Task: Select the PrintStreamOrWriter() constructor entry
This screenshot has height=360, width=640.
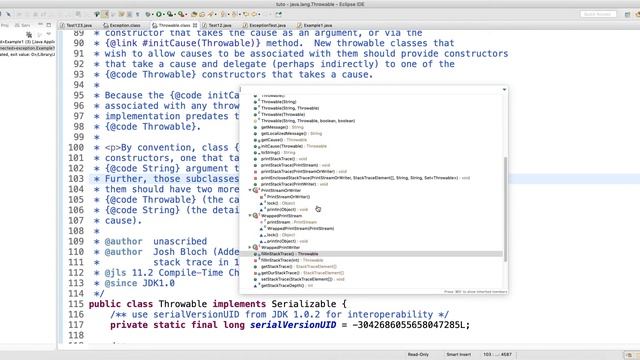Action: click(288, 197)
